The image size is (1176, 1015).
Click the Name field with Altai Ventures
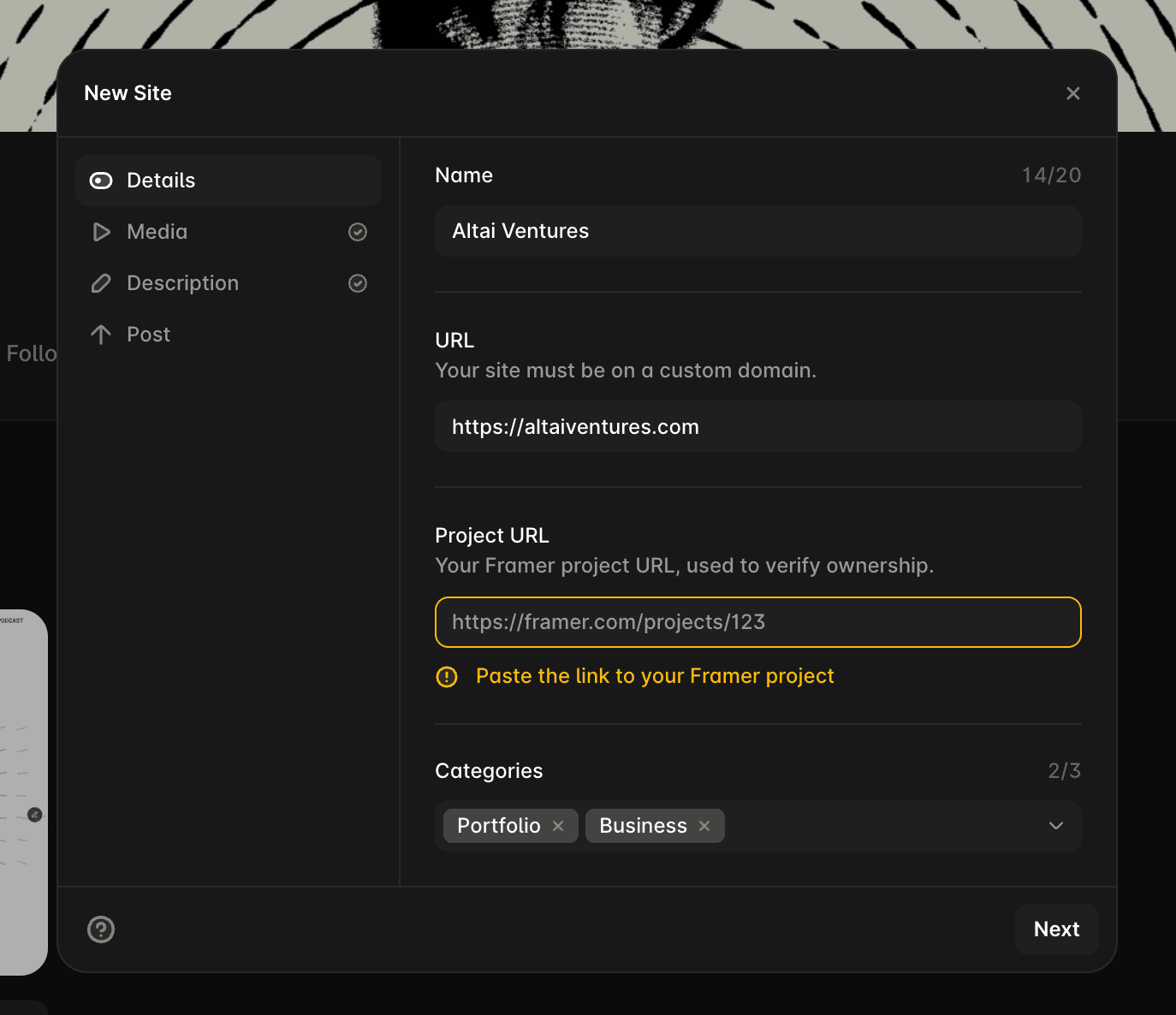(x=758, y=231)
